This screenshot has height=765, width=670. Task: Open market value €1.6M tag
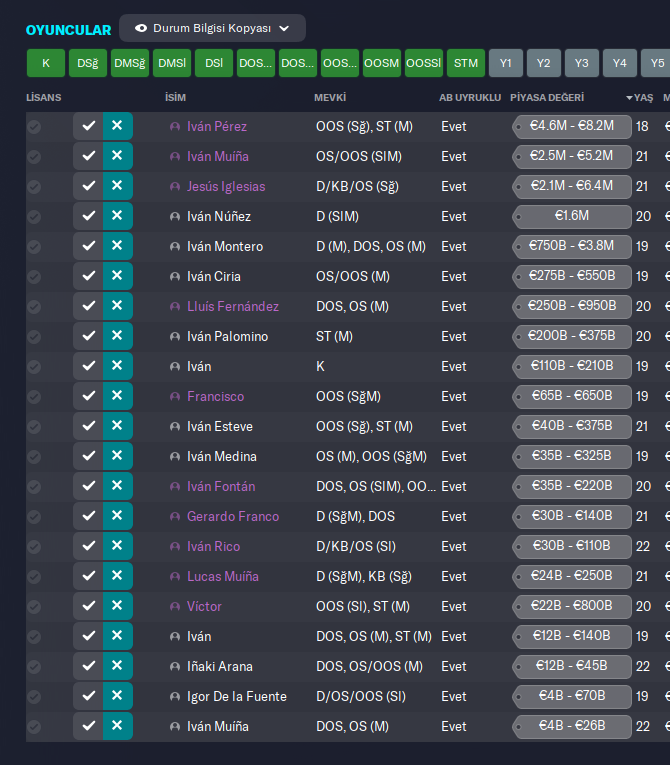(572, 216)
